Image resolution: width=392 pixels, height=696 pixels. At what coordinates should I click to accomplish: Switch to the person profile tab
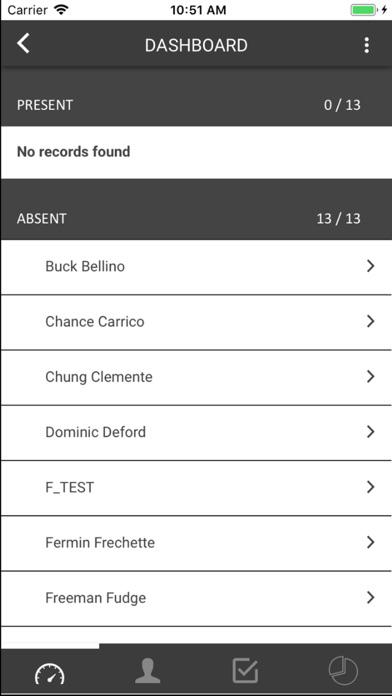point(148,671)
